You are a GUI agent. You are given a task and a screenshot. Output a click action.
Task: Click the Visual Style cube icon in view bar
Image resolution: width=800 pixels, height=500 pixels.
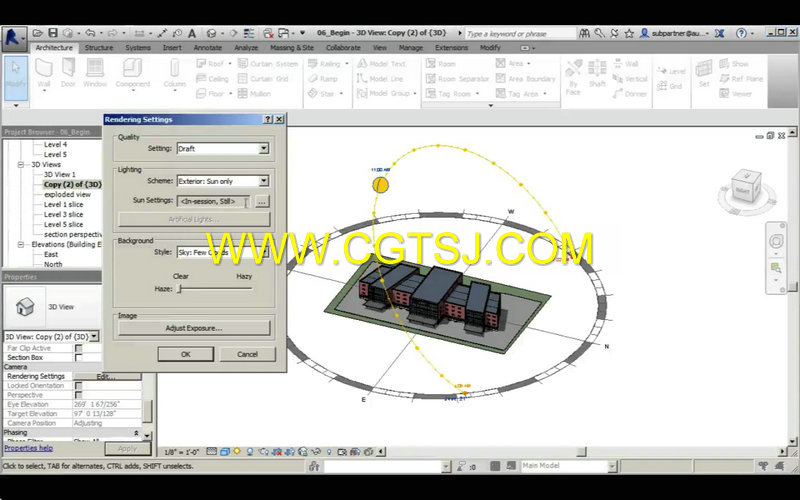(x=224, y=452)
